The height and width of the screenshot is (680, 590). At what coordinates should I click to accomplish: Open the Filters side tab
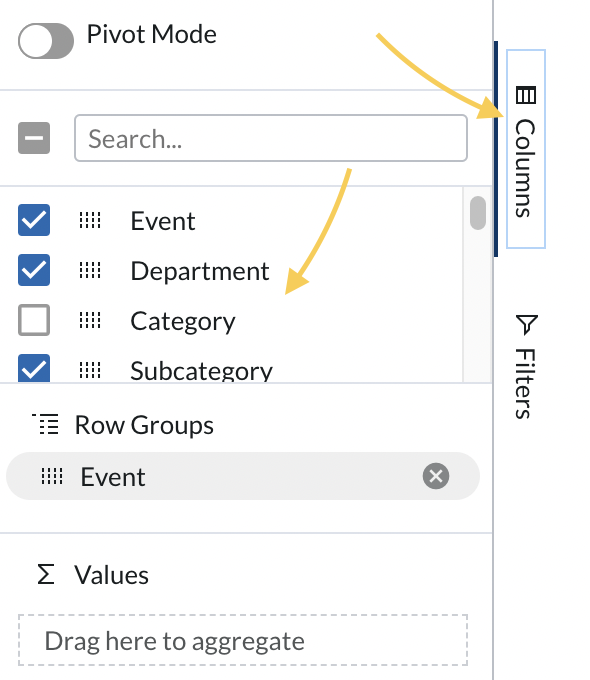point(525,366)
